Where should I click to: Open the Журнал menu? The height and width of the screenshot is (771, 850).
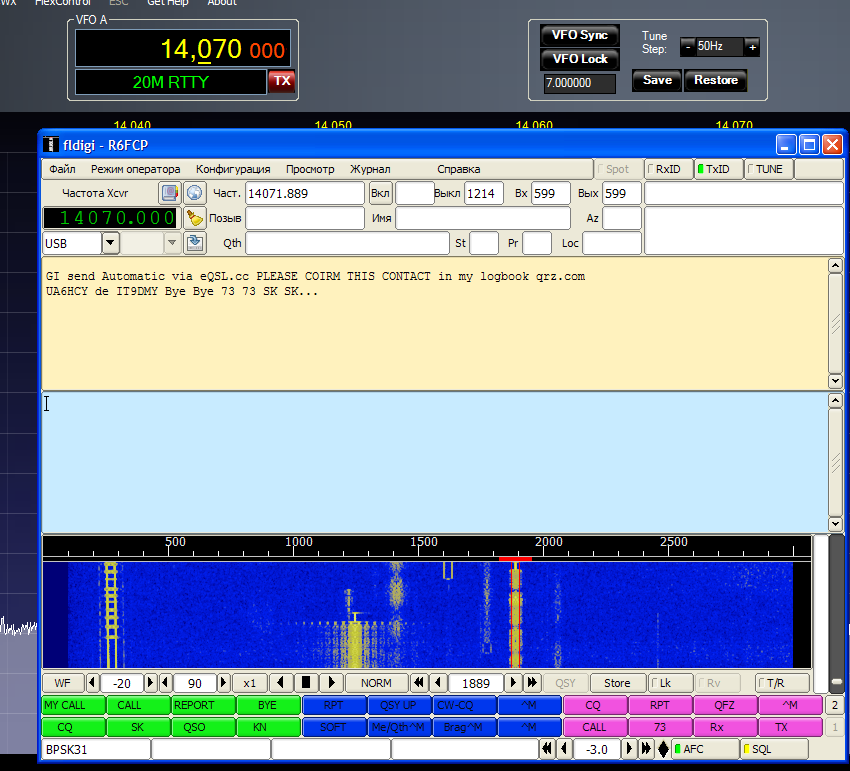point(370,169)
